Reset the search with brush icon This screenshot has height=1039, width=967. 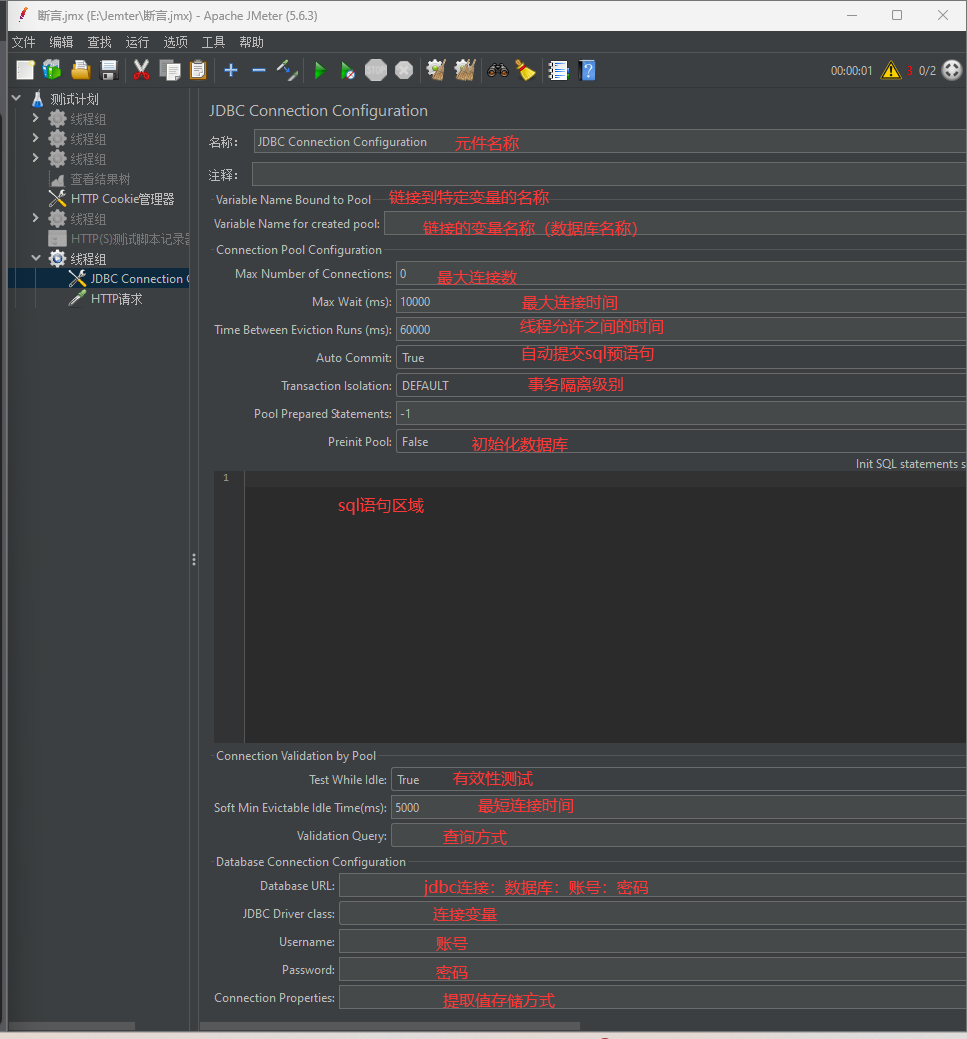coord(526,70)
